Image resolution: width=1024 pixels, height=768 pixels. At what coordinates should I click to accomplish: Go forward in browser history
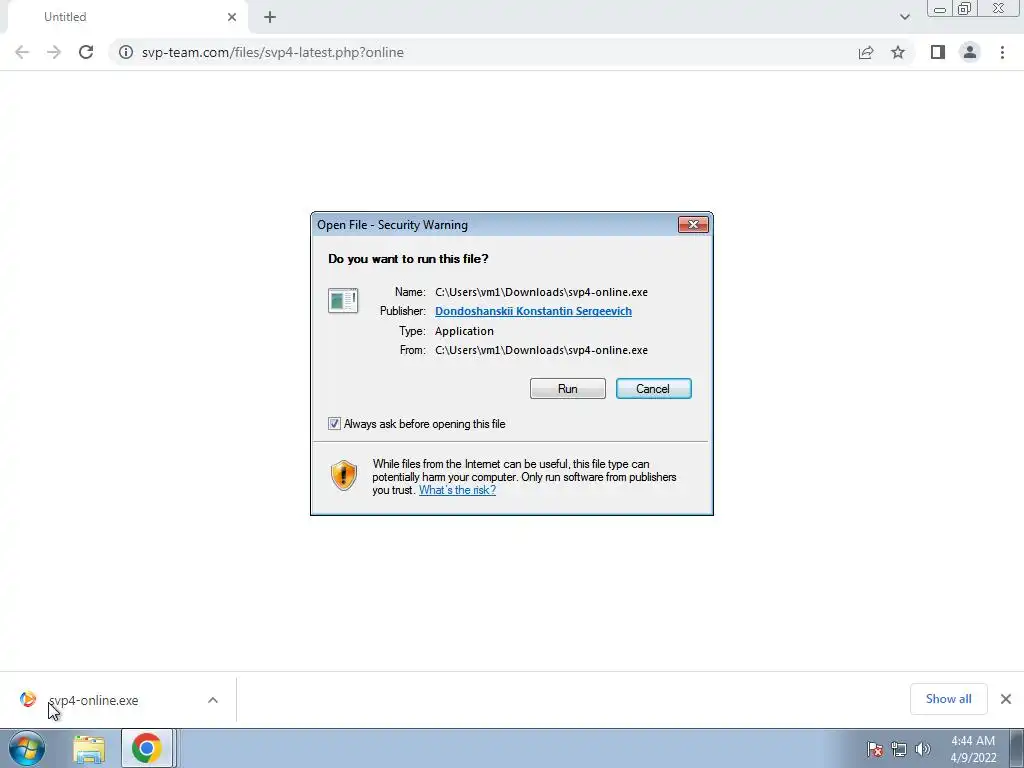[x=54, y=52]
